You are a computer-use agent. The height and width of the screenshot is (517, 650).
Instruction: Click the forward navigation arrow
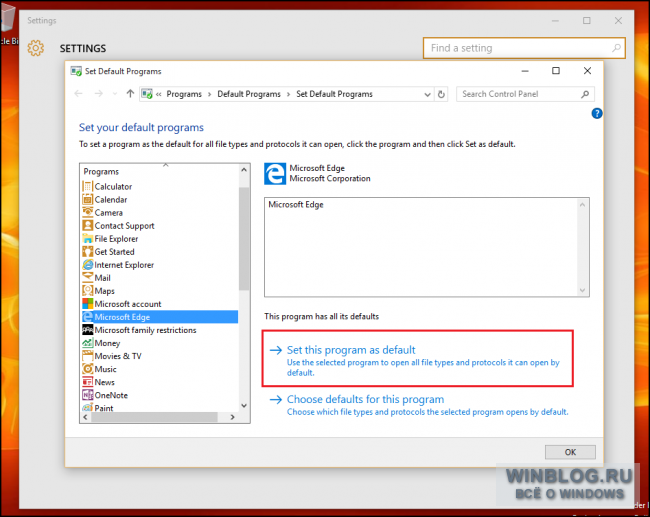coord(99,94)
